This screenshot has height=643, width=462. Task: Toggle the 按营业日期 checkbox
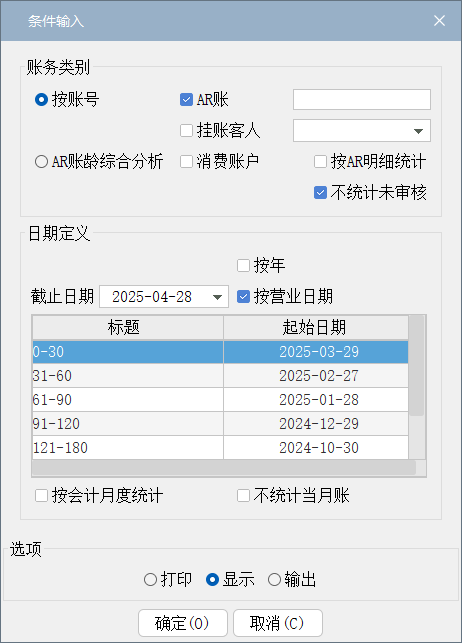(244, 296)
